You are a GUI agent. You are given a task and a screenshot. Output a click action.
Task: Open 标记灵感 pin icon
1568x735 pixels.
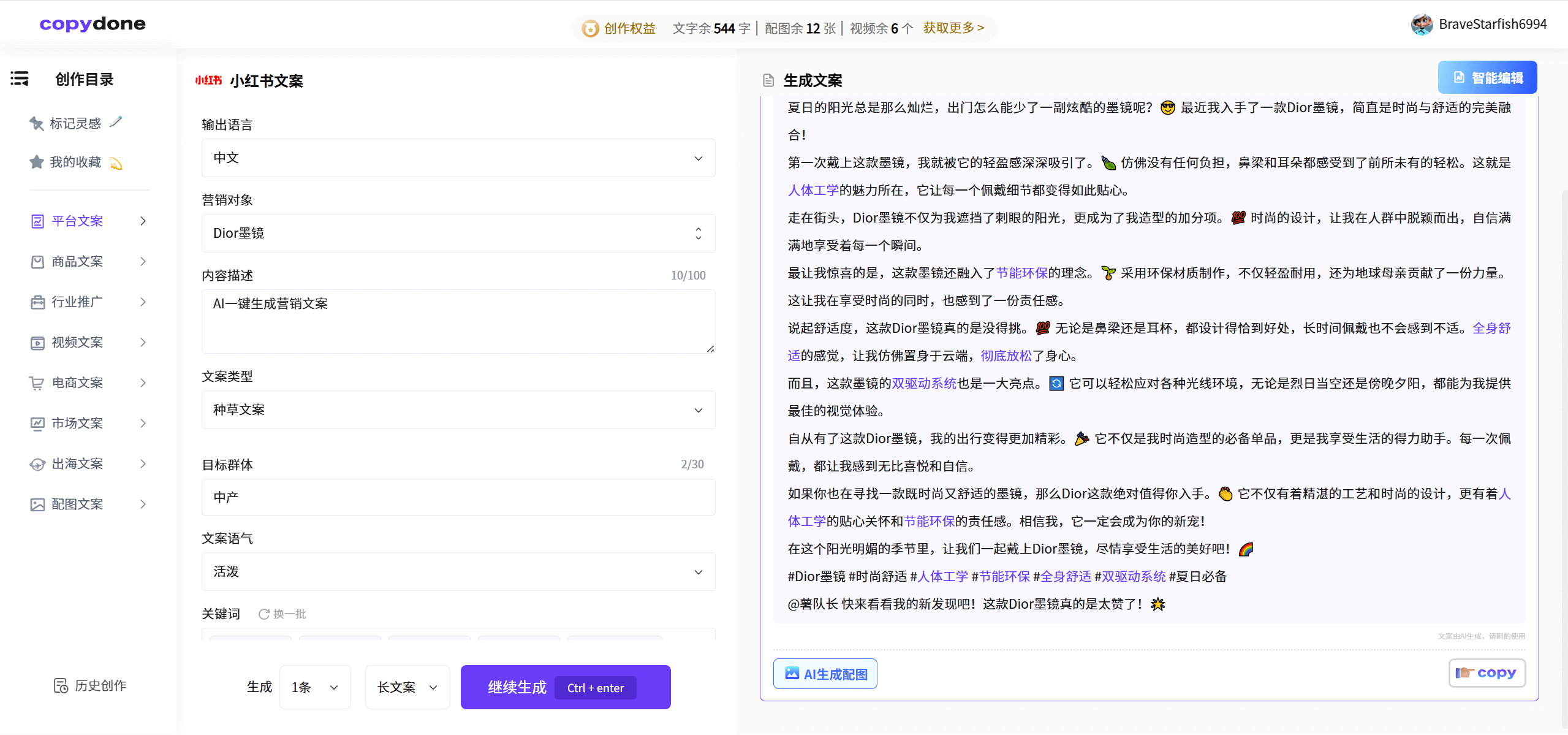pyautogui.click(x=36, y=123)
